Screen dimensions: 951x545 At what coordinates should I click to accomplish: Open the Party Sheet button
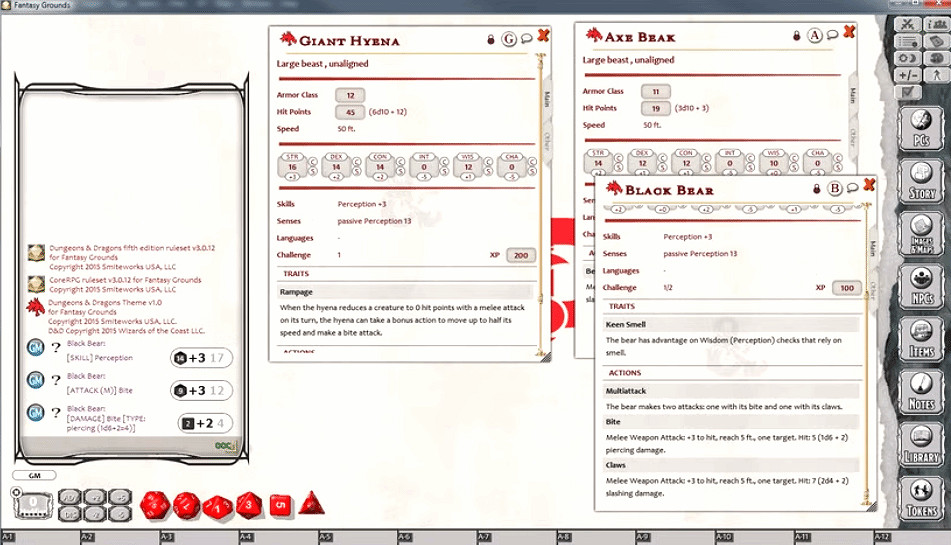[x=936, y=25]
